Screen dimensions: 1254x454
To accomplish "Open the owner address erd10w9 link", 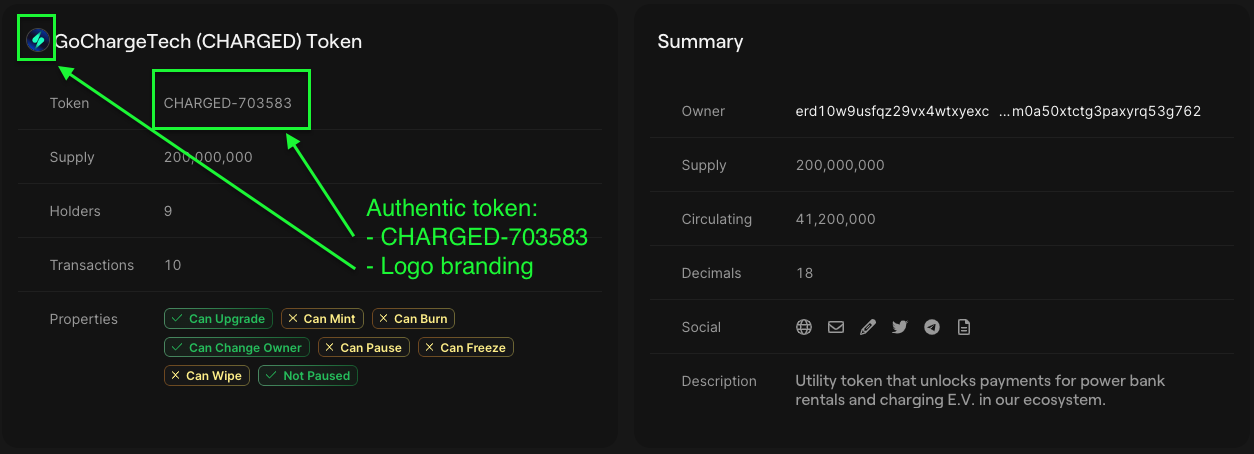I will click(998, 111).
